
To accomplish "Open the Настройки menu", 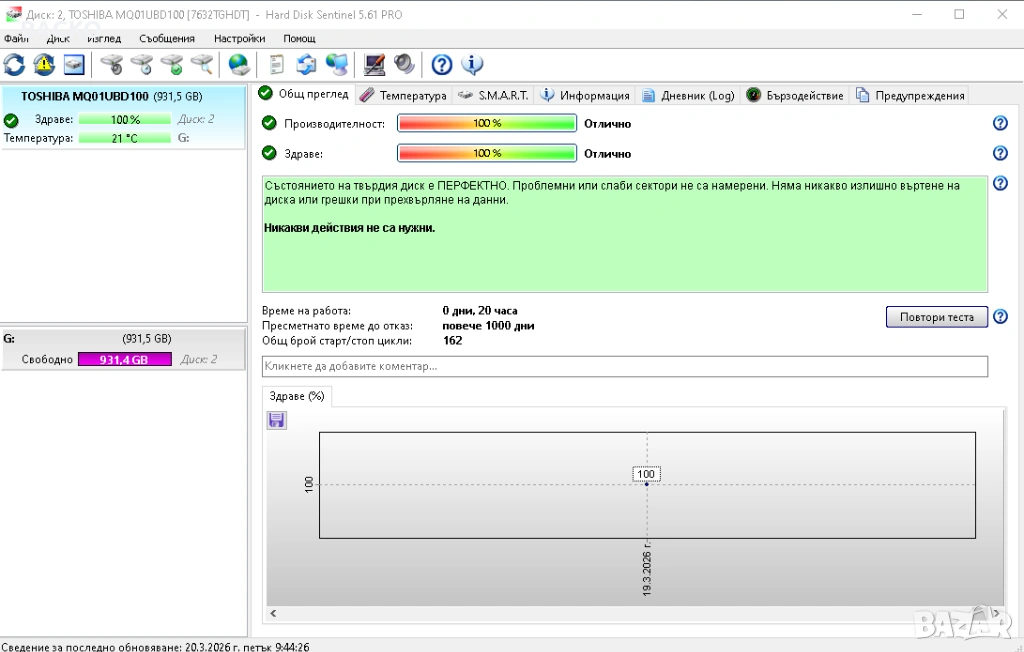I will point(239,38).
